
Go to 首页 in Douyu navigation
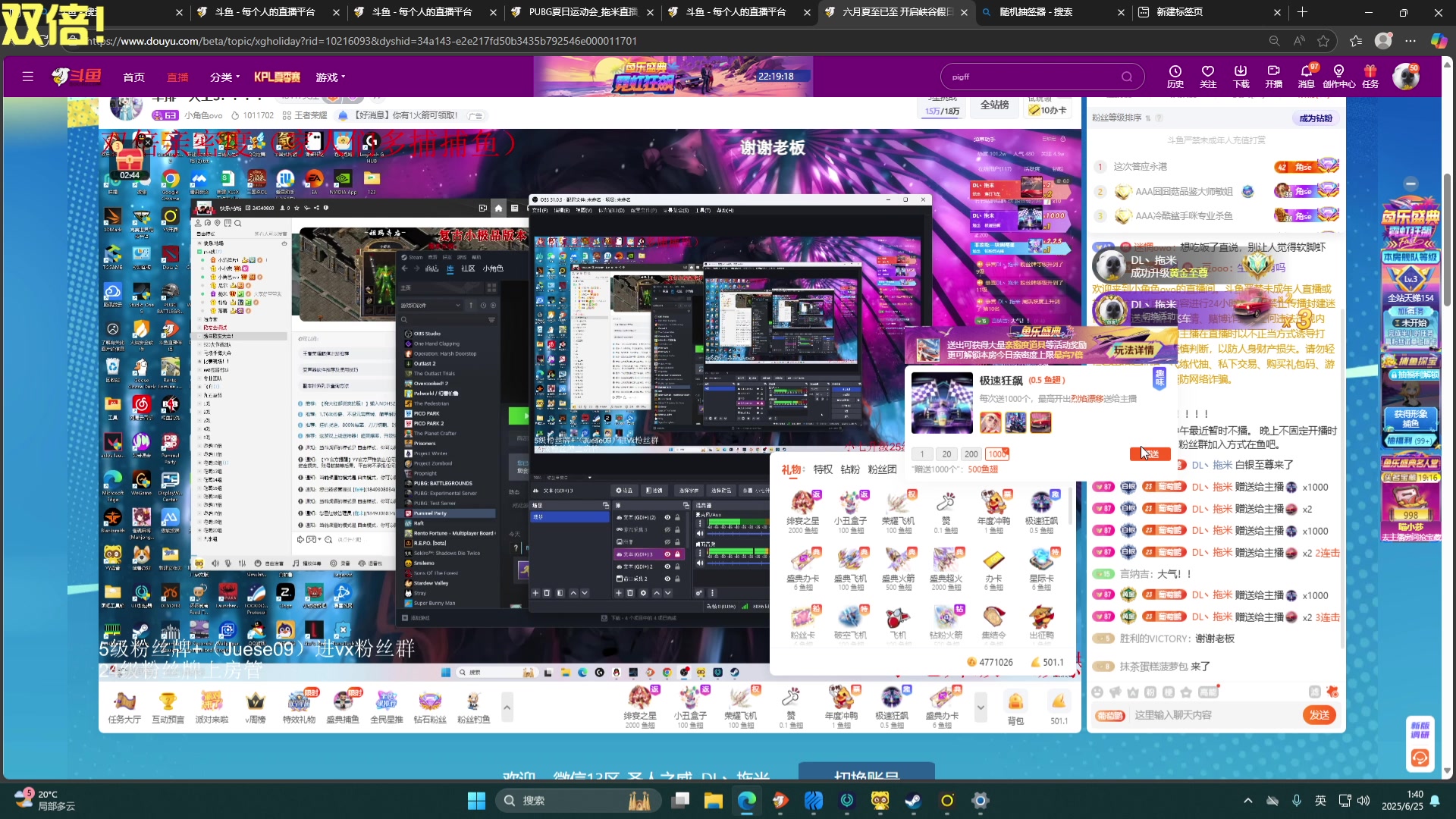[x=133, y=77]
